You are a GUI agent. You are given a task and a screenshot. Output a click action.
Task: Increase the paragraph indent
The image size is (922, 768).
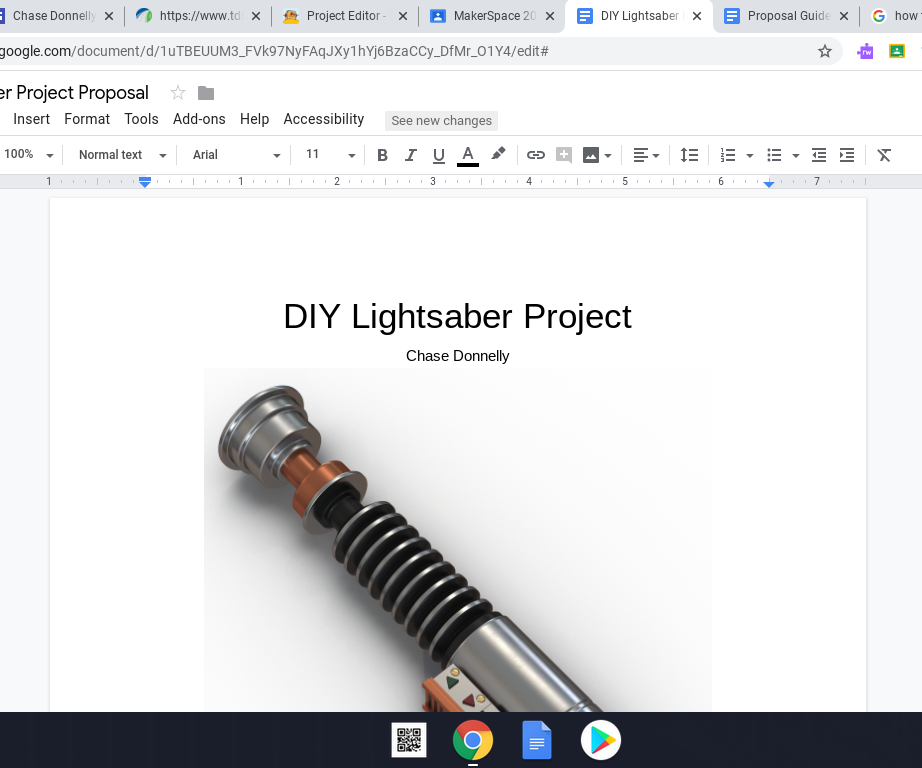(x=847, y=155)
